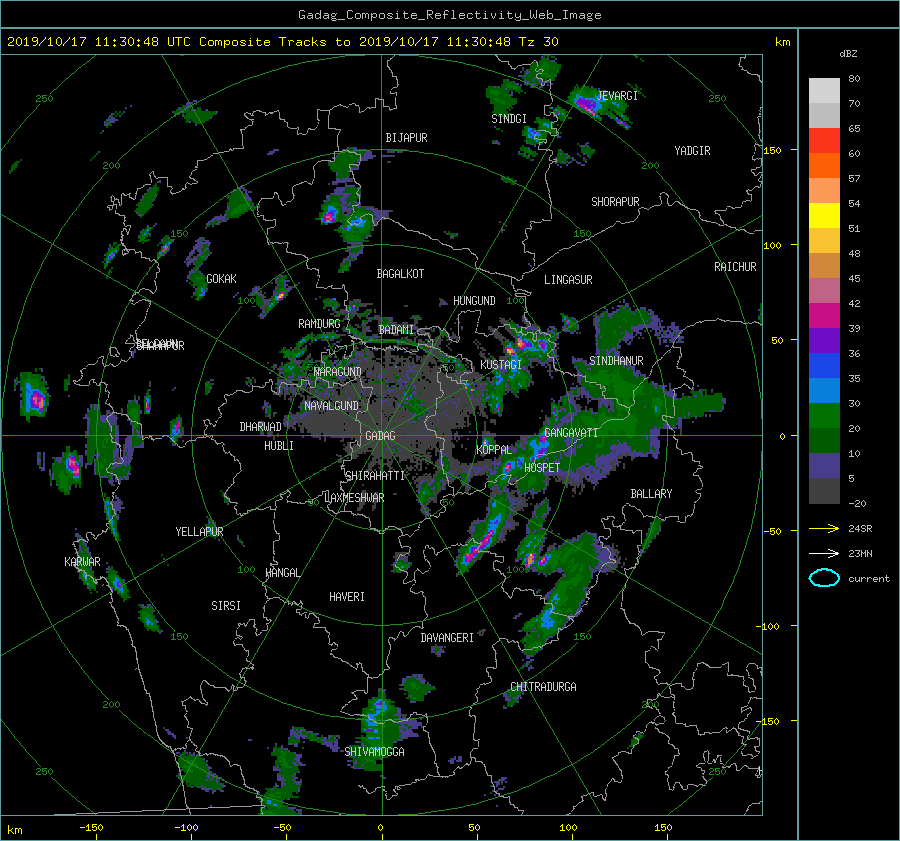Click the timestamp Composite Tracks header text
The width and height of the screenshot is (900, 841).
(282, 42)
